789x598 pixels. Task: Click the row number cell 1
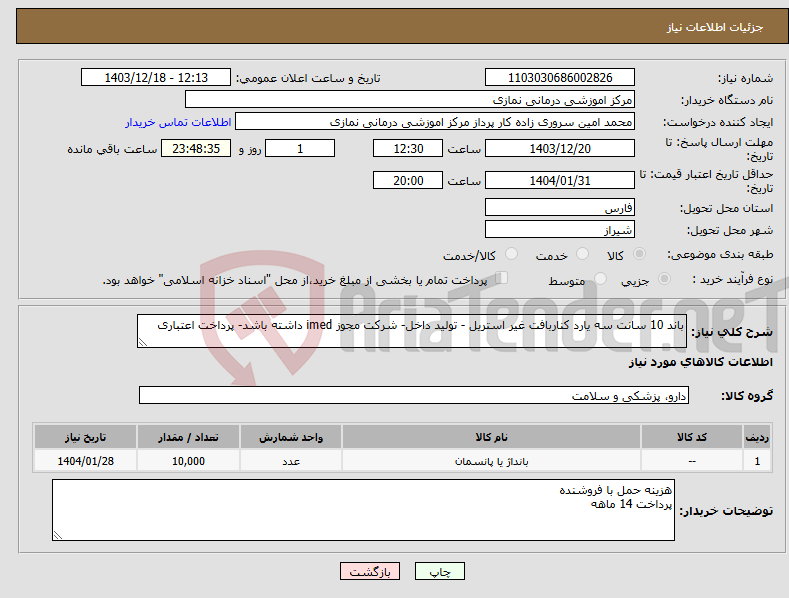(x=757, y=461)
